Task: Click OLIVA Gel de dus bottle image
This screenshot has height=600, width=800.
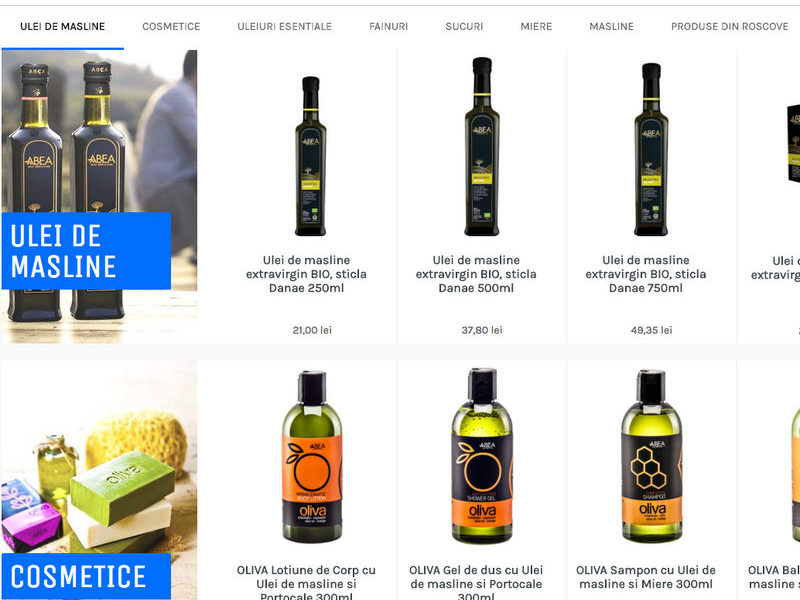Action: point(482,456)
